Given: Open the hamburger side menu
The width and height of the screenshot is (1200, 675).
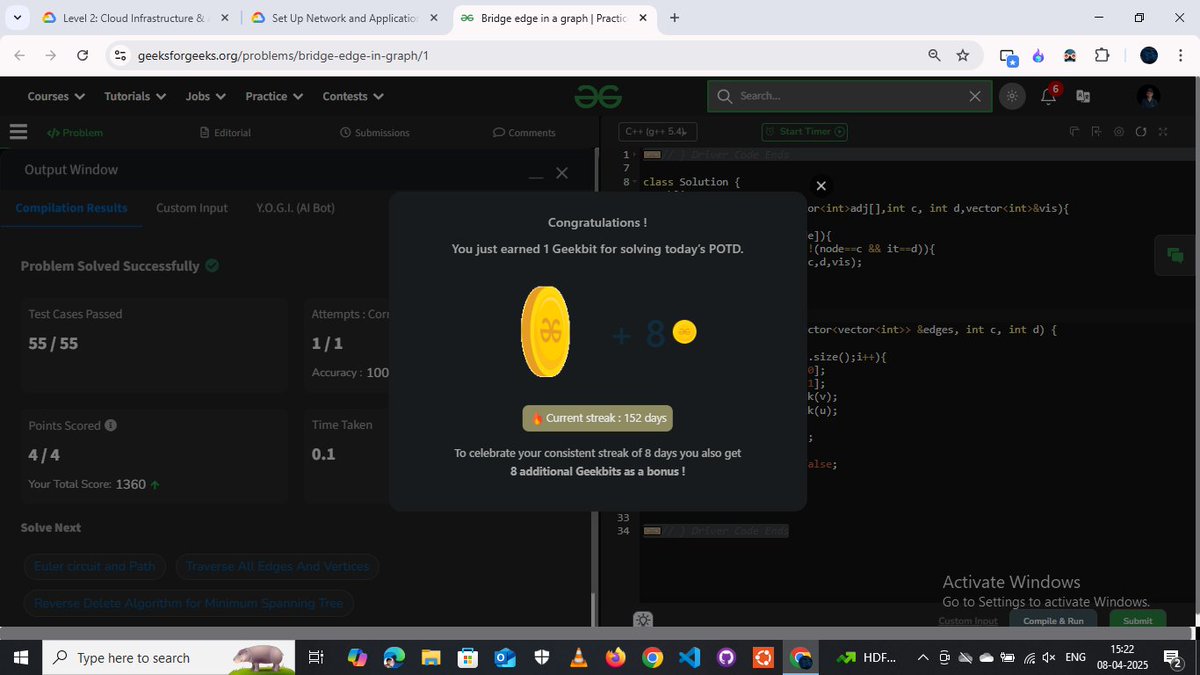Looking at the screenshot, I should 17,132.
